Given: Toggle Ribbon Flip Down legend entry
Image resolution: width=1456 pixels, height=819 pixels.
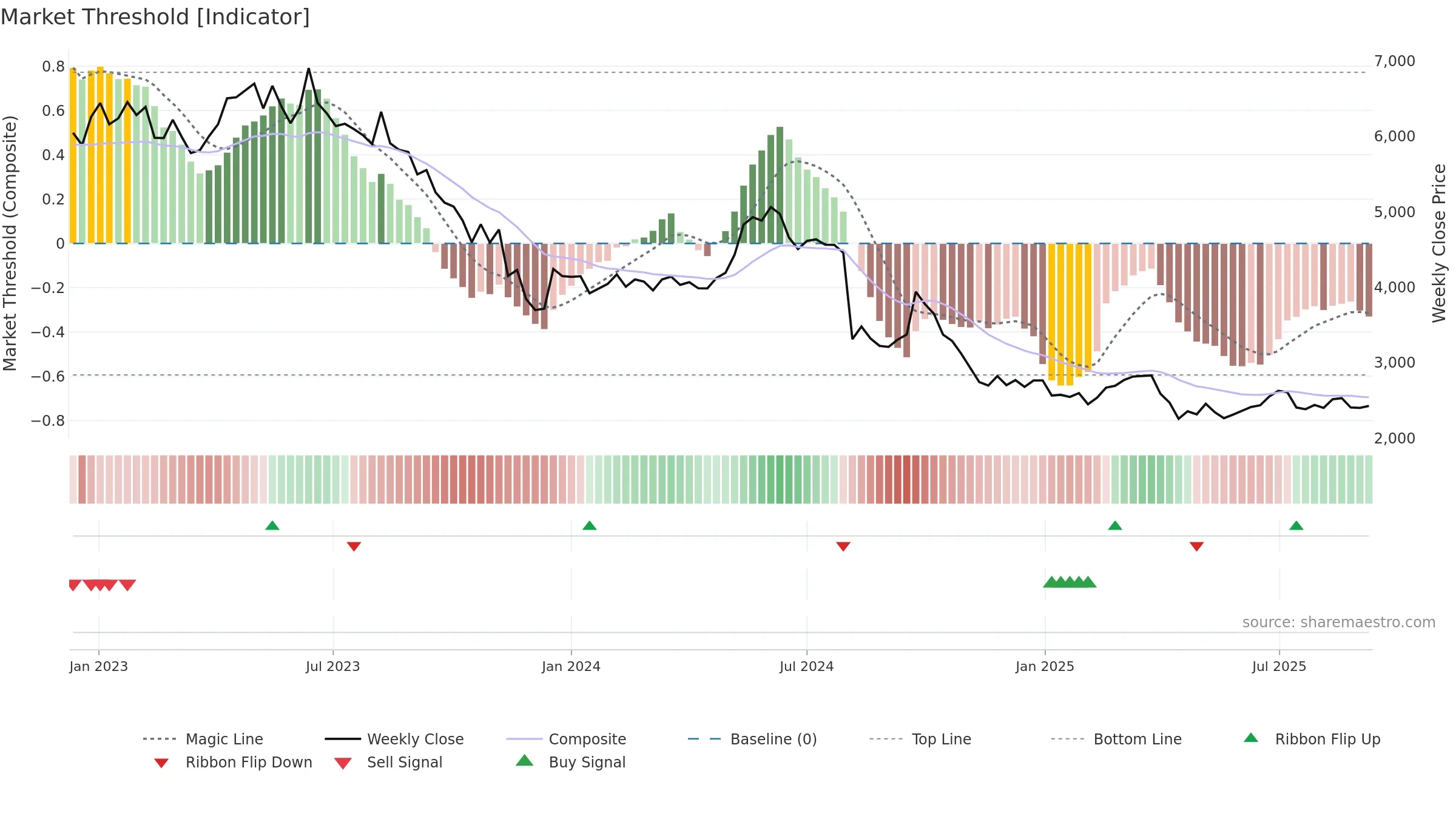Looking at the screenshot, I should 233,762.
